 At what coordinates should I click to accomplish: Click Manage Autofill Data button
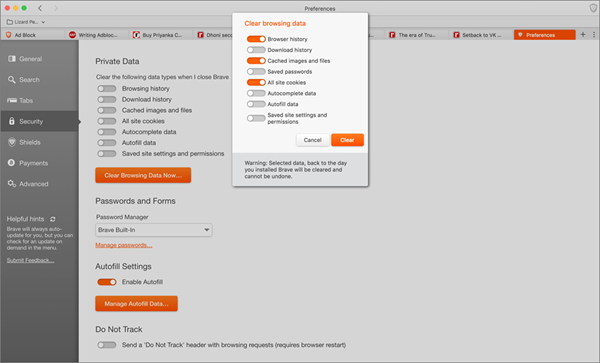pyautogui.click(x=136, y=304)
